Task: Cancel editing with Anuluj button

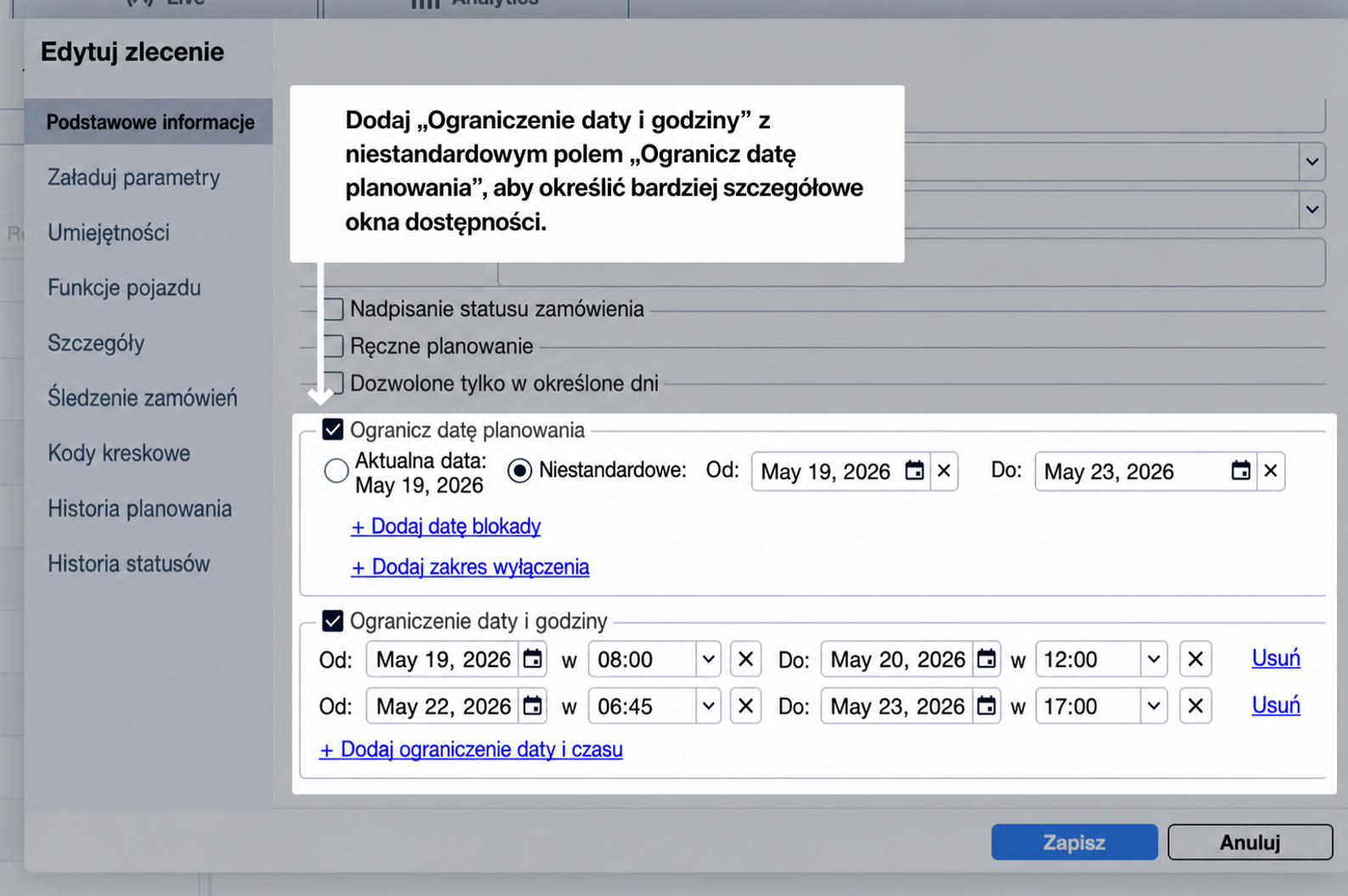Action: click(x=1250, y=843)
